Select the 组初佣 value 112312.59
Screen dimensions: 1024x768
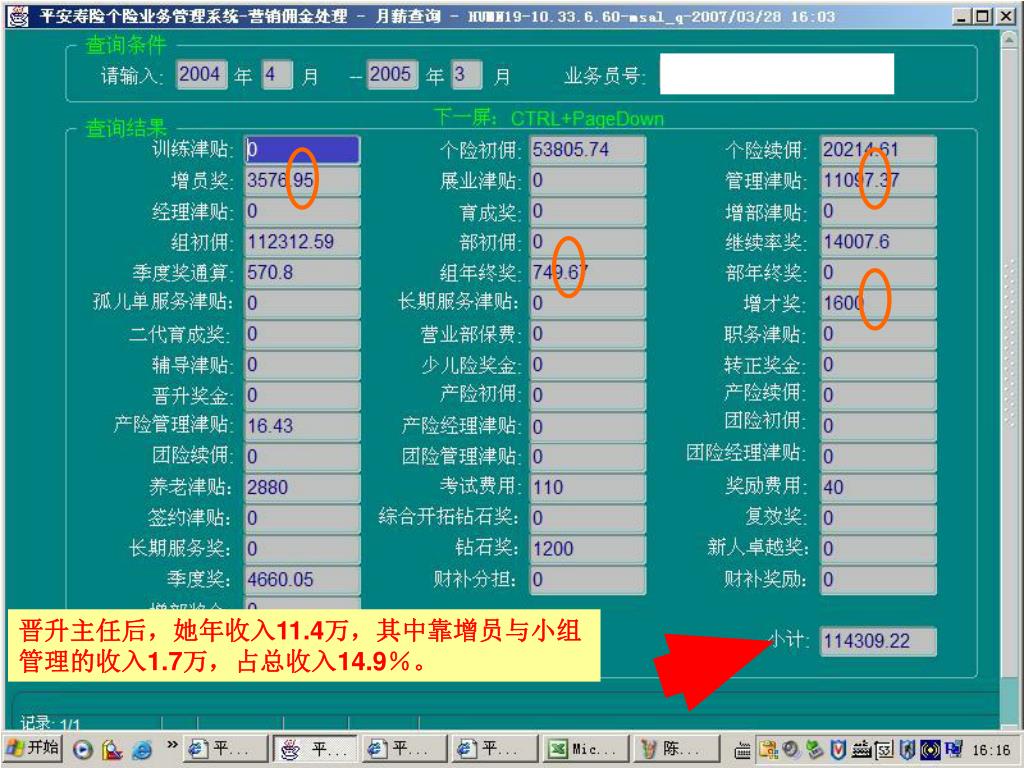pos(302,242)
